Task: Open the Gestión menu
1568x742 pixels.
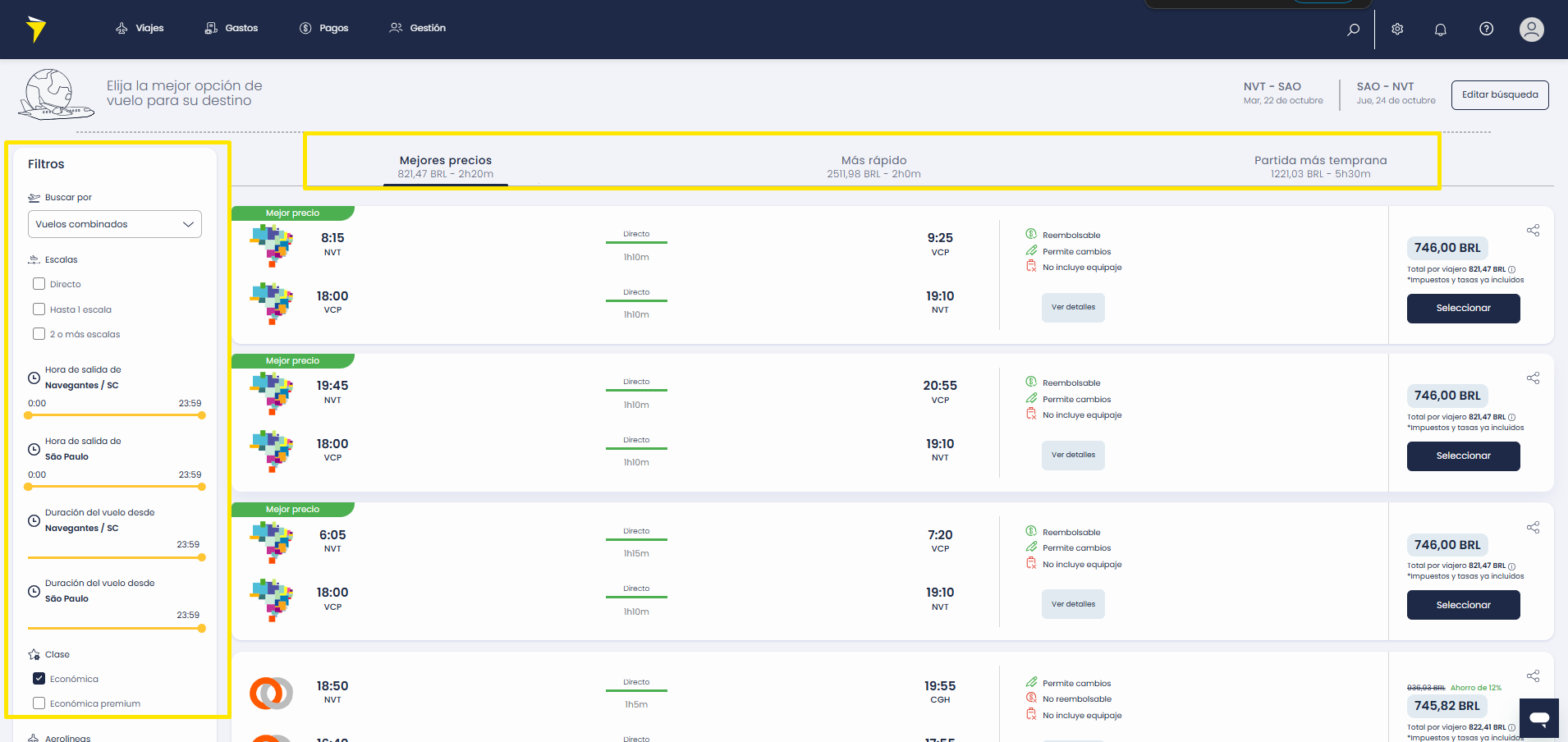Action: tap(418, 28)
